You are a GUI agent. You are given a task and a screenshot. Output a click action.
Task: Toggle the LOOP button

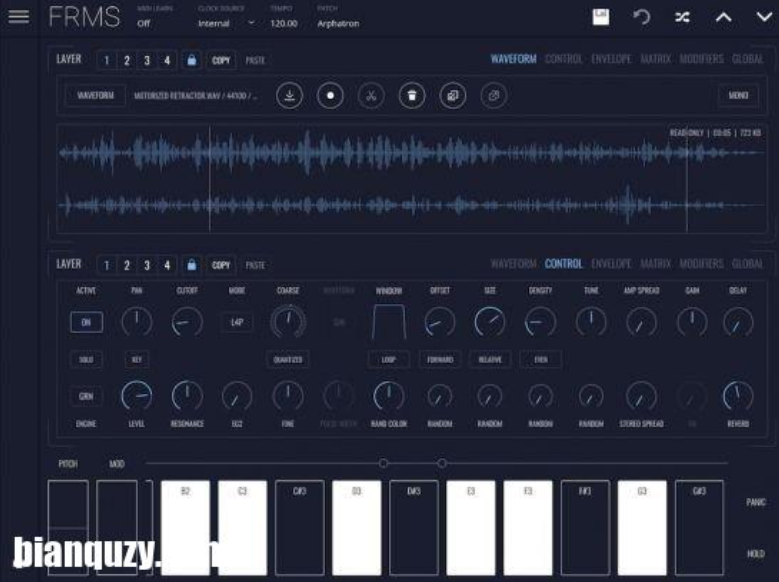(x=388, y=359)
